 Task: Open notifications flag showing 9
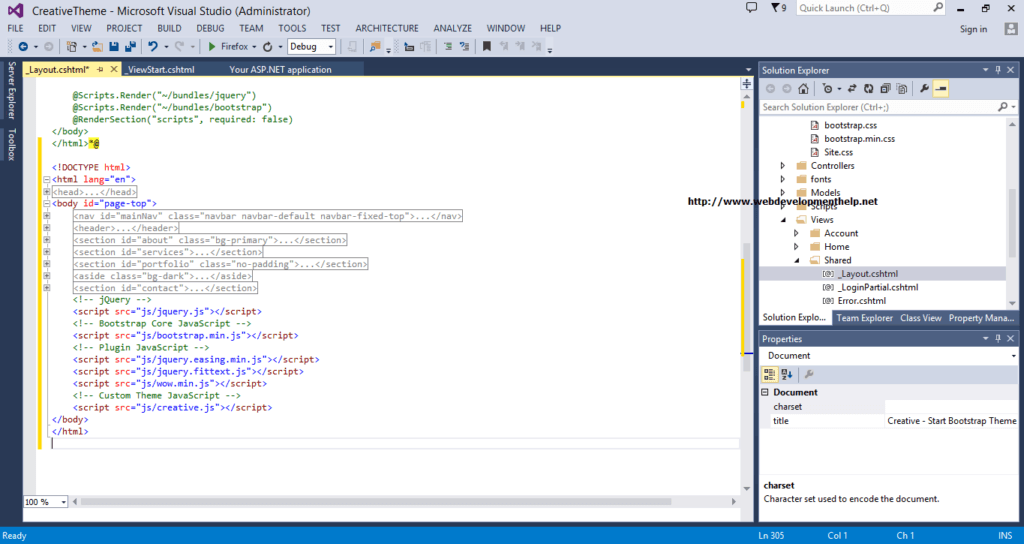pyautogui.click(x=778, y=8)
